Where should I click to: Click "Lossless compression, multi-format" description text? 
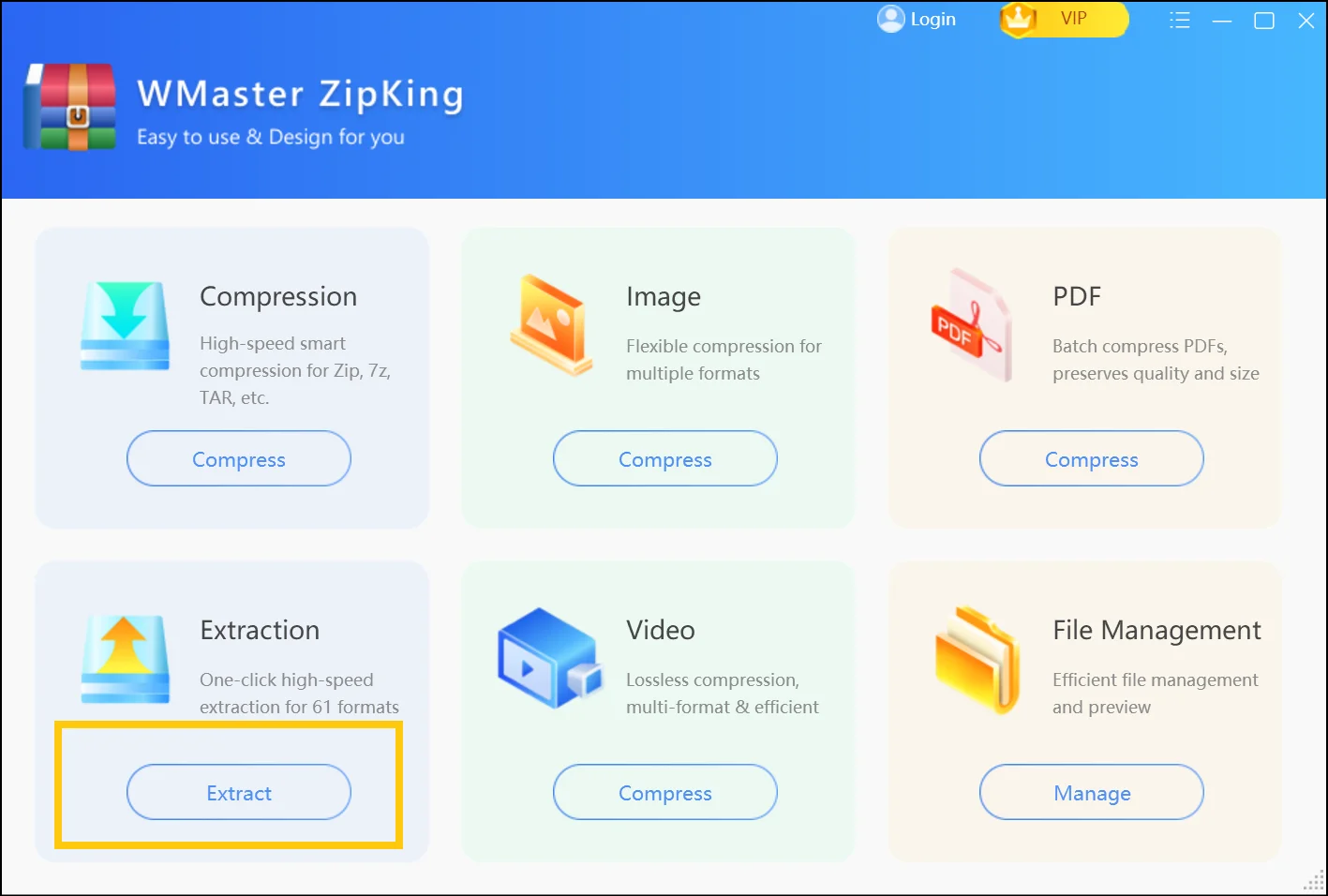pyautogui.click(x=723, y=693)
